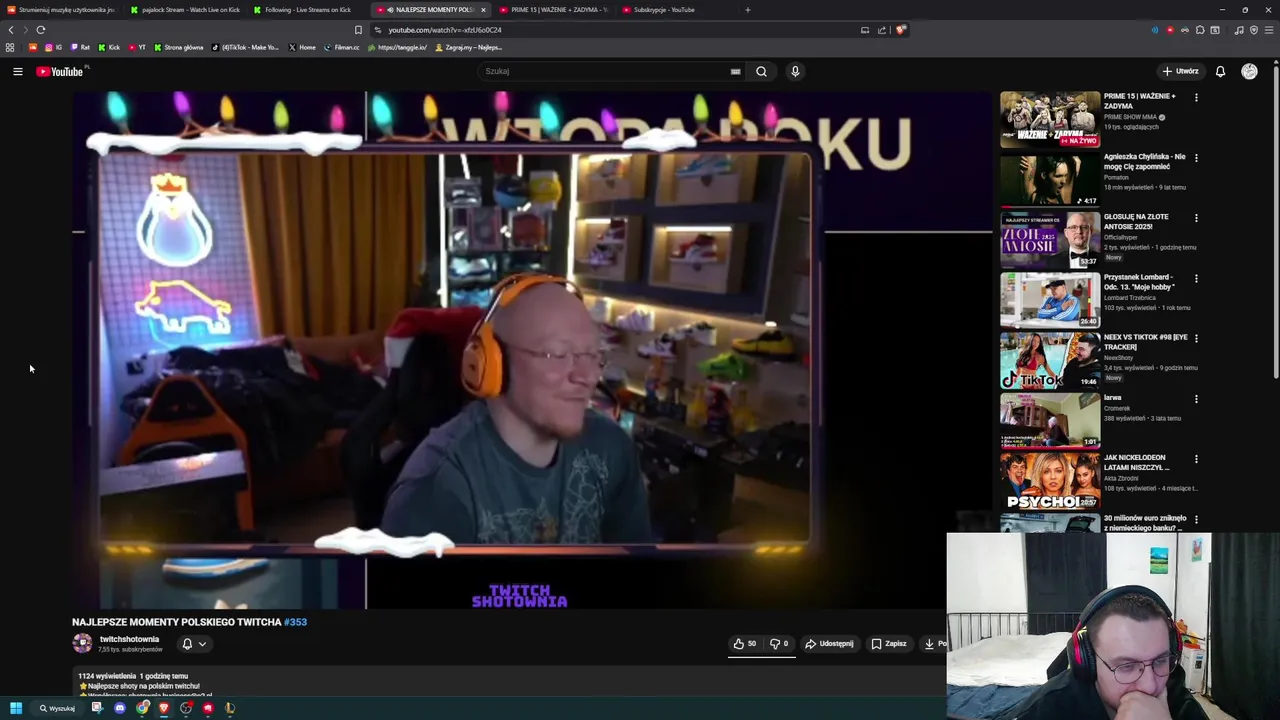This screenshot has width=1280, height=720.
Task: Open the account avatar menu
Action: click(x=1249, y=71)
